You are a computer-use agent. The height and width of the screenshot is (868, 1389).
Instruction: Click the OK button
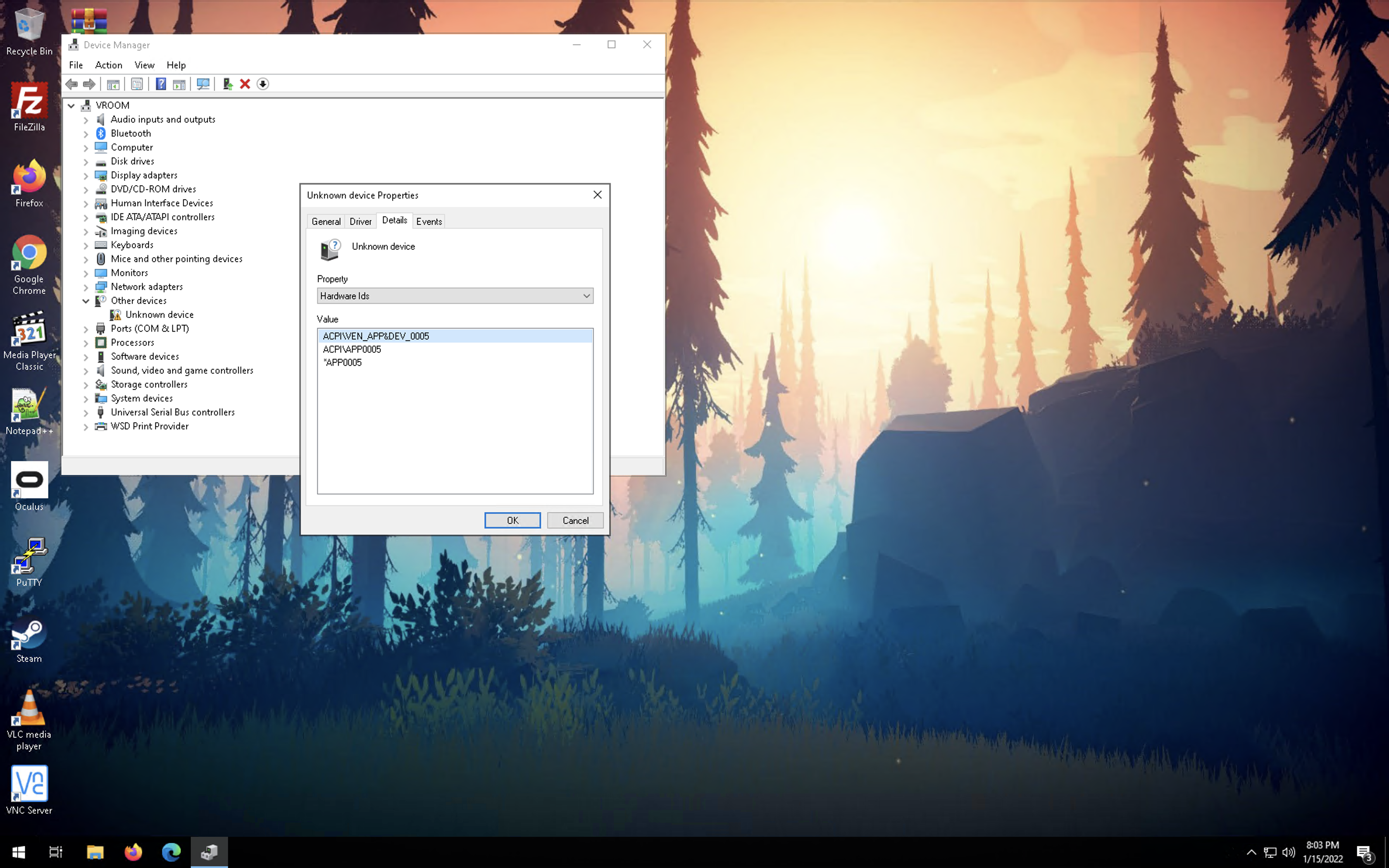[x=512, y=520]
